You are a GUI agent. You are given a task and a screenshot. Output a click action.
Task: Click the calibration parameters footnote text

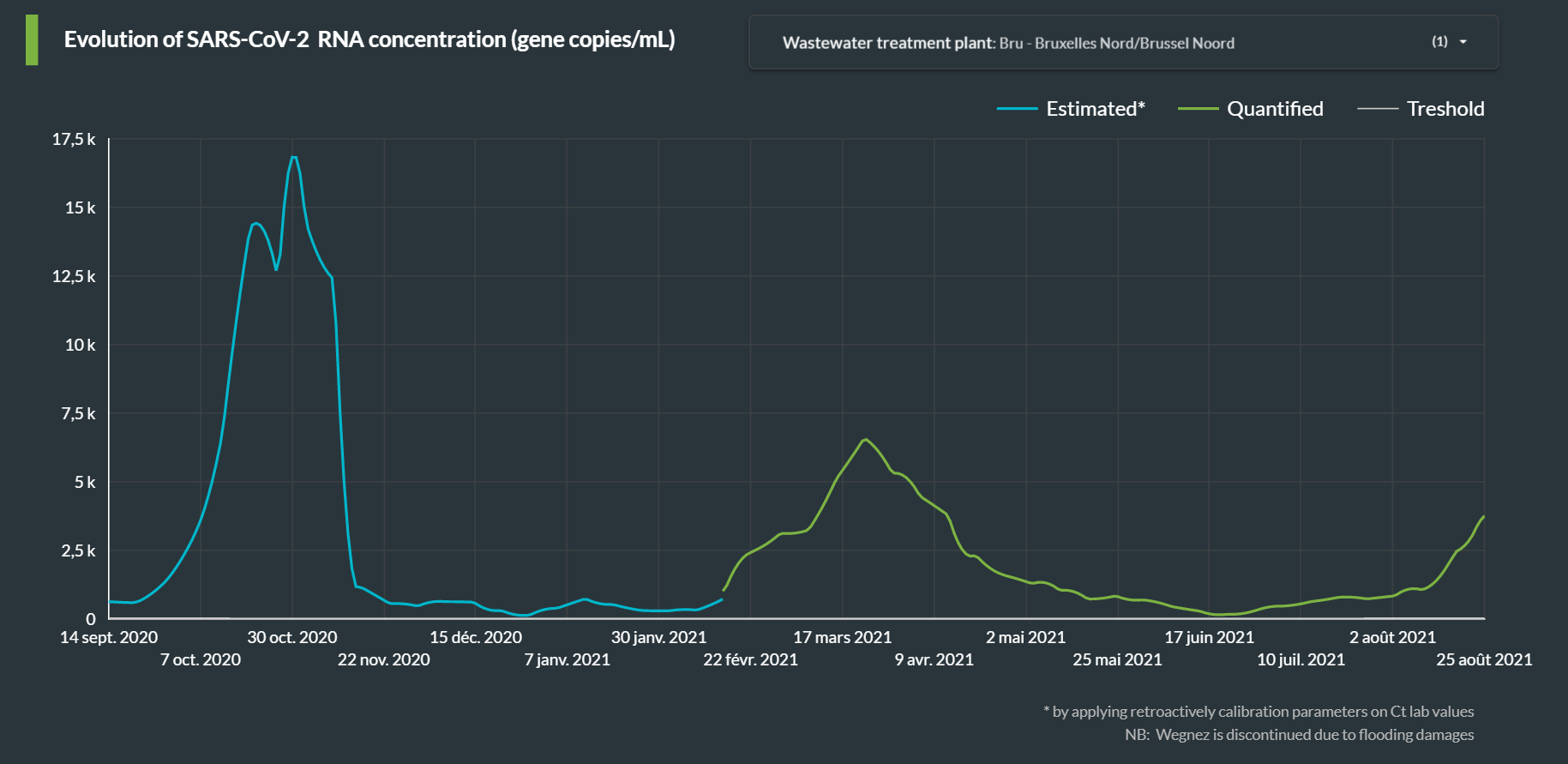click(x=1259, y=712)
